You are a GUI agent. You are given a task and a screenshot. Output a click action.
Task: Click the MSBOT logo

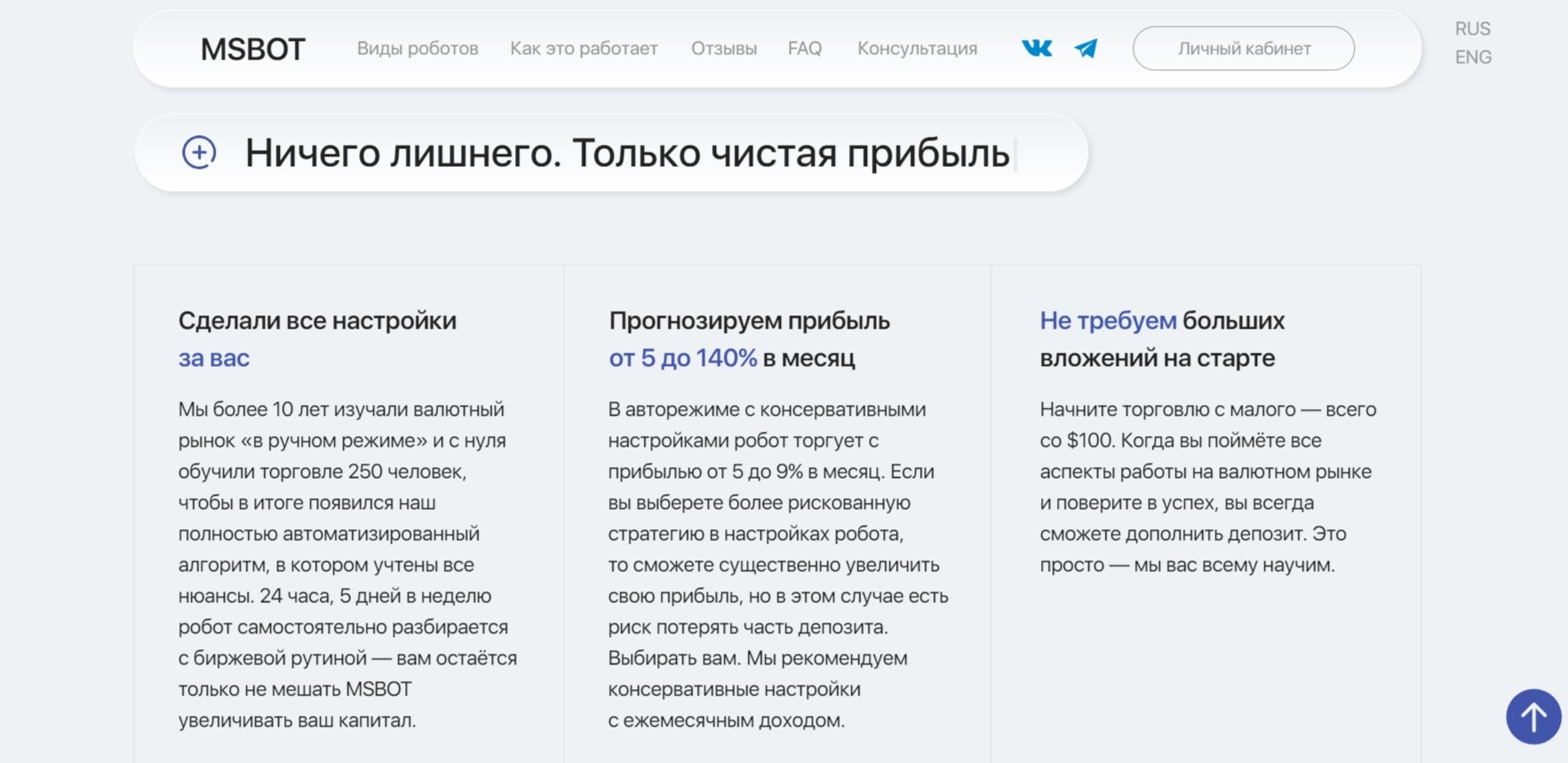[x=253, y=49]
